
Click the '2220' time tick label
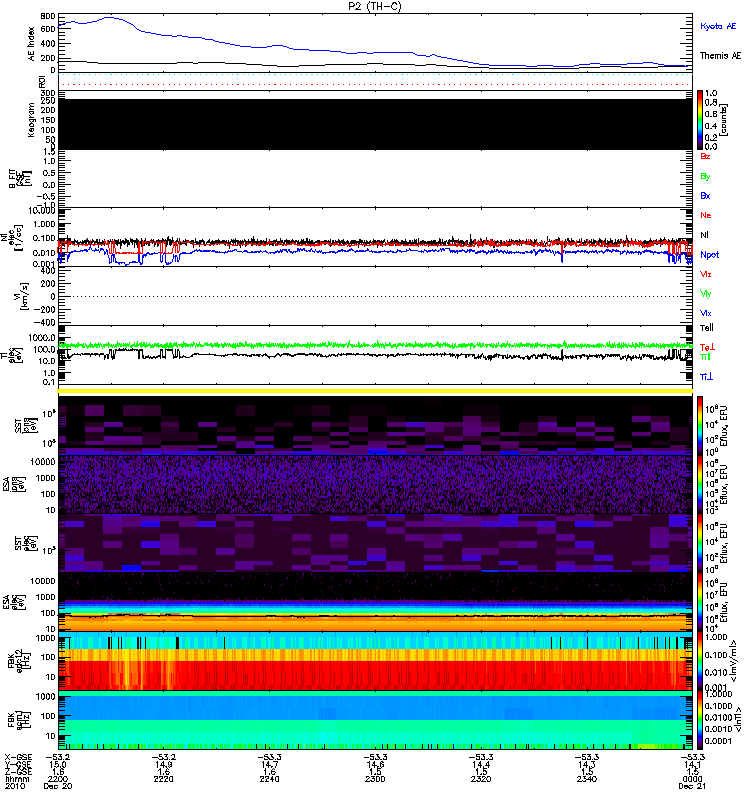point(163,779)
